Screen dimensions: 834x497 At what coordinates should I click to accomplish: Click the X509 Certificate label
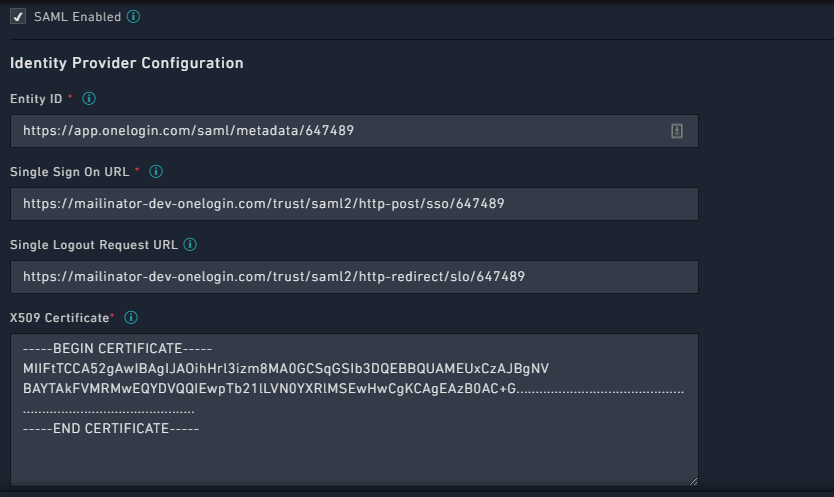(58, 318)
